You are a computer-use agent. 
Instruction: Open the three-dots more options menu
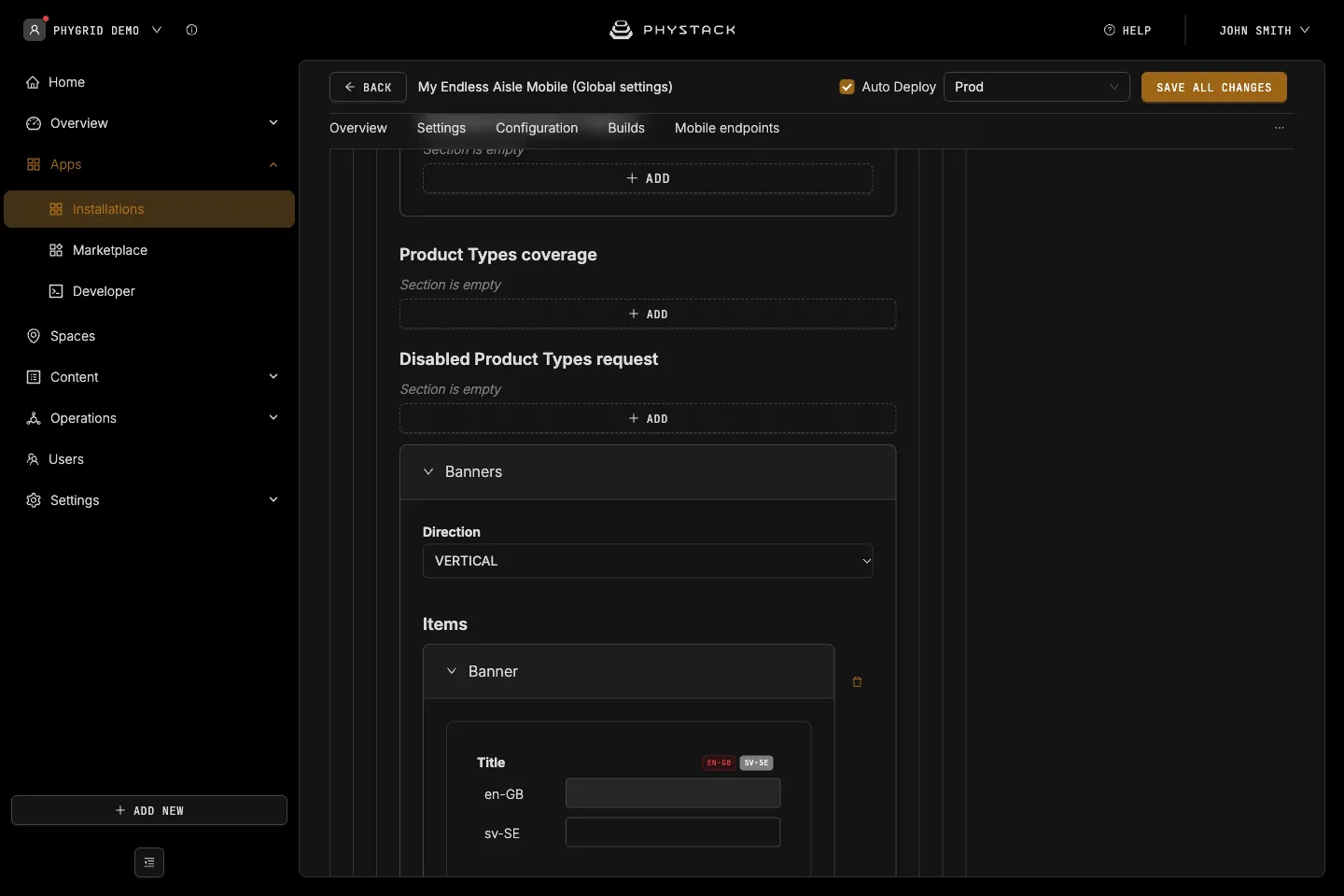(x=1280, y=128)
